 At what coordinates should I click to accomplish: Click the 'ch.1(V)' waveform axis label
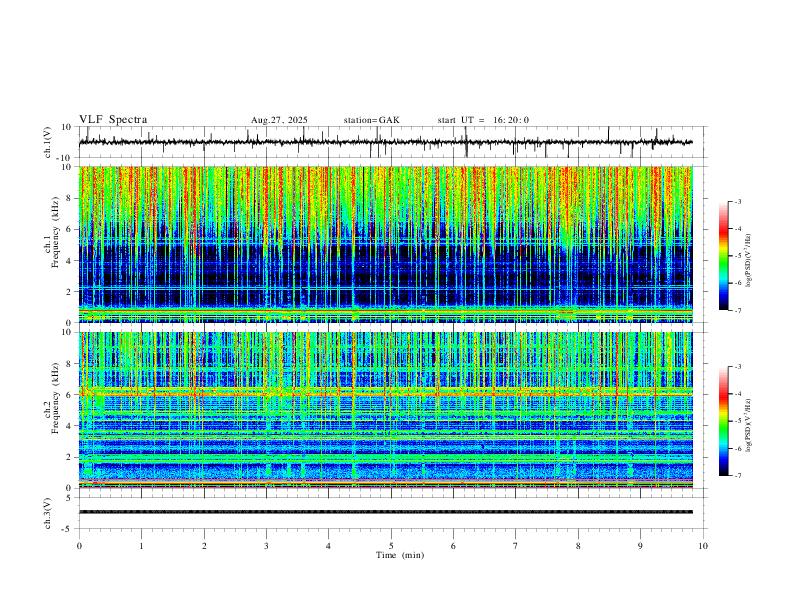[48, 142]
